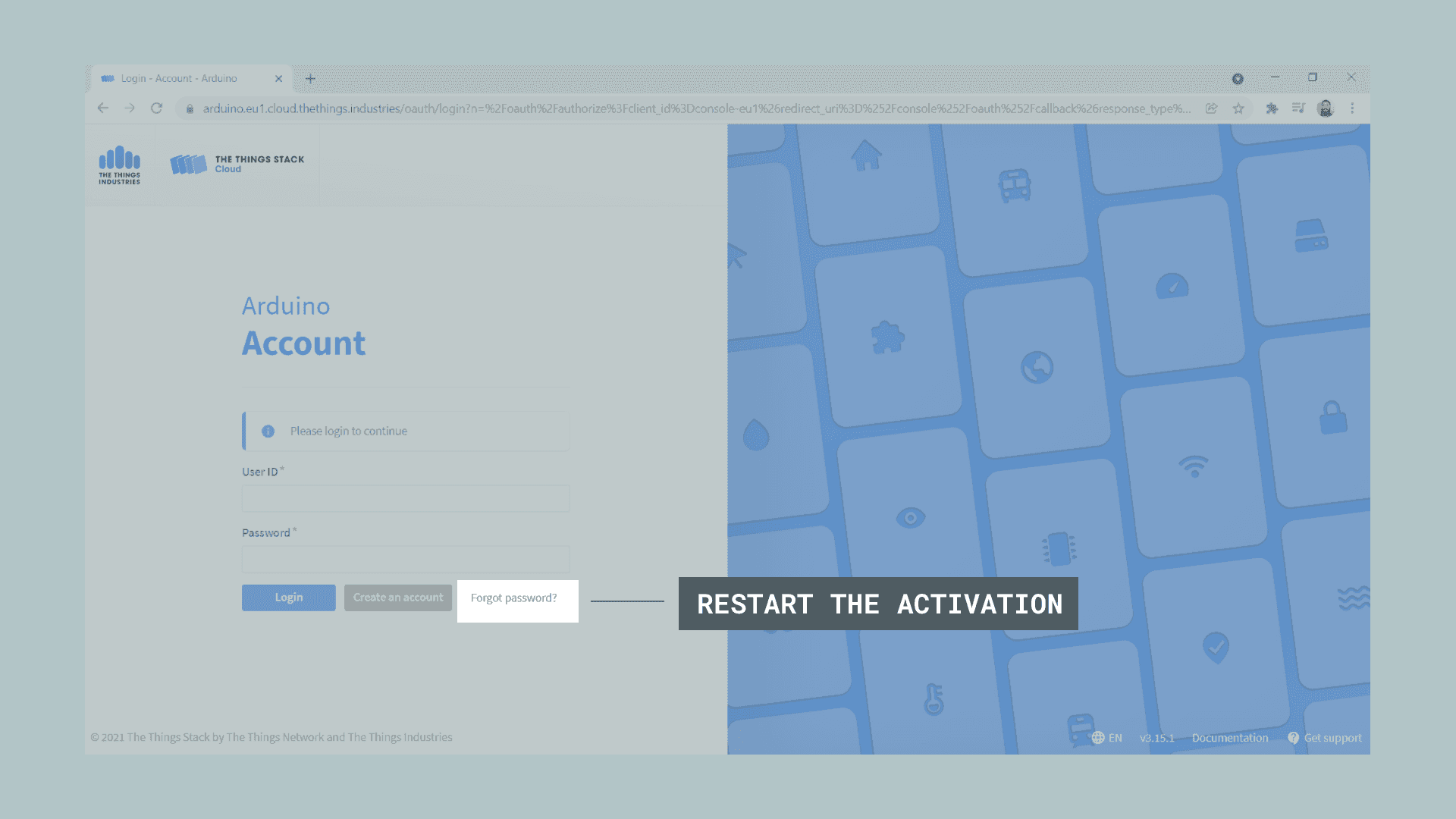
Task: Click The Things Industries logo
Action: coord(120,165)
